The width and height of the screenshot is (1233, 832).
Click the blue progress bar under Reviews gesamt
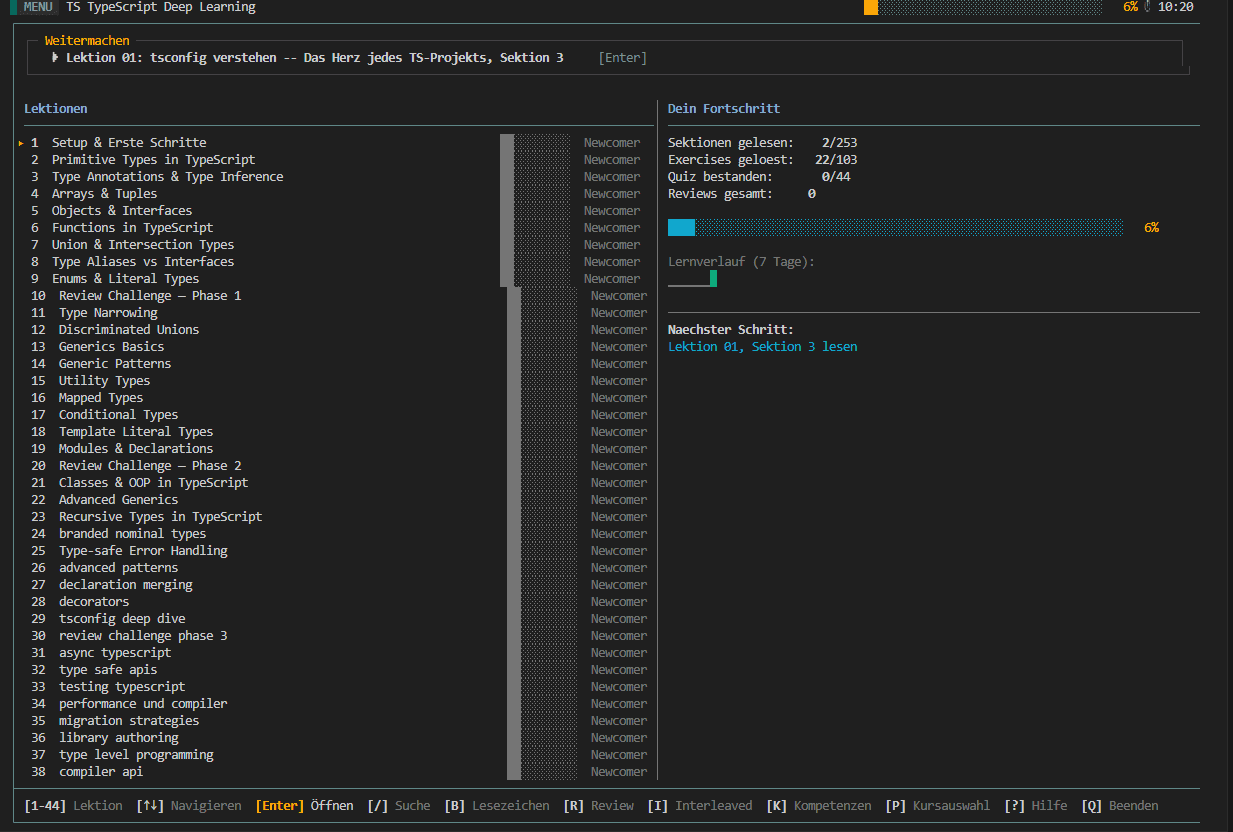click(895, 228)
